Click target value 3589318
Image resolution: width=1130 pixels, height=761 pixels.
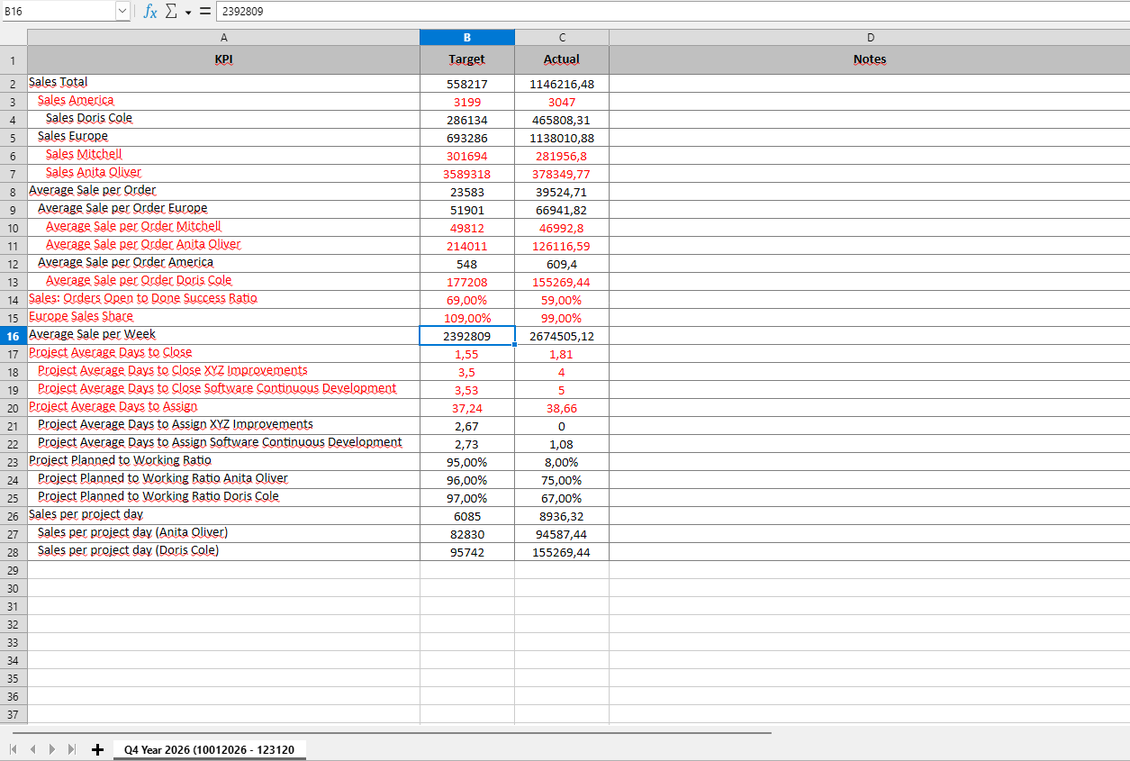[467, 174]
